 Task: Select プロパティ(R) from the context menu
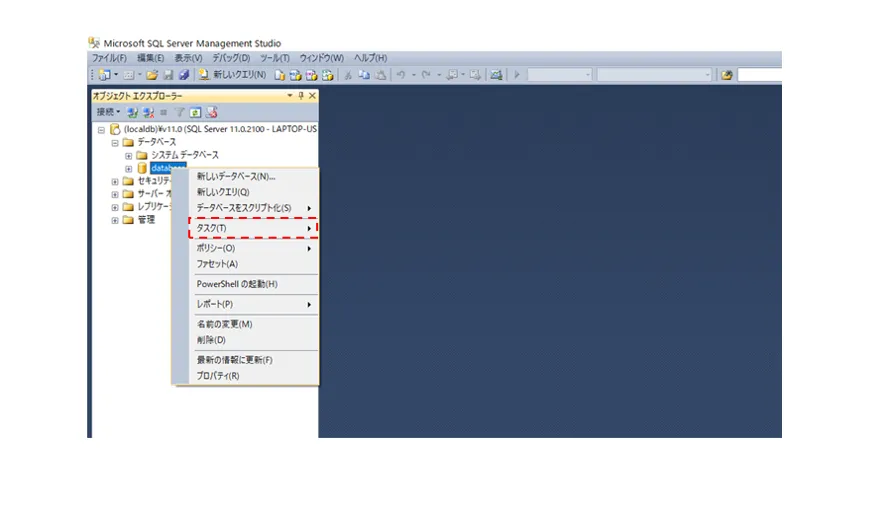[x=218, y=376]
